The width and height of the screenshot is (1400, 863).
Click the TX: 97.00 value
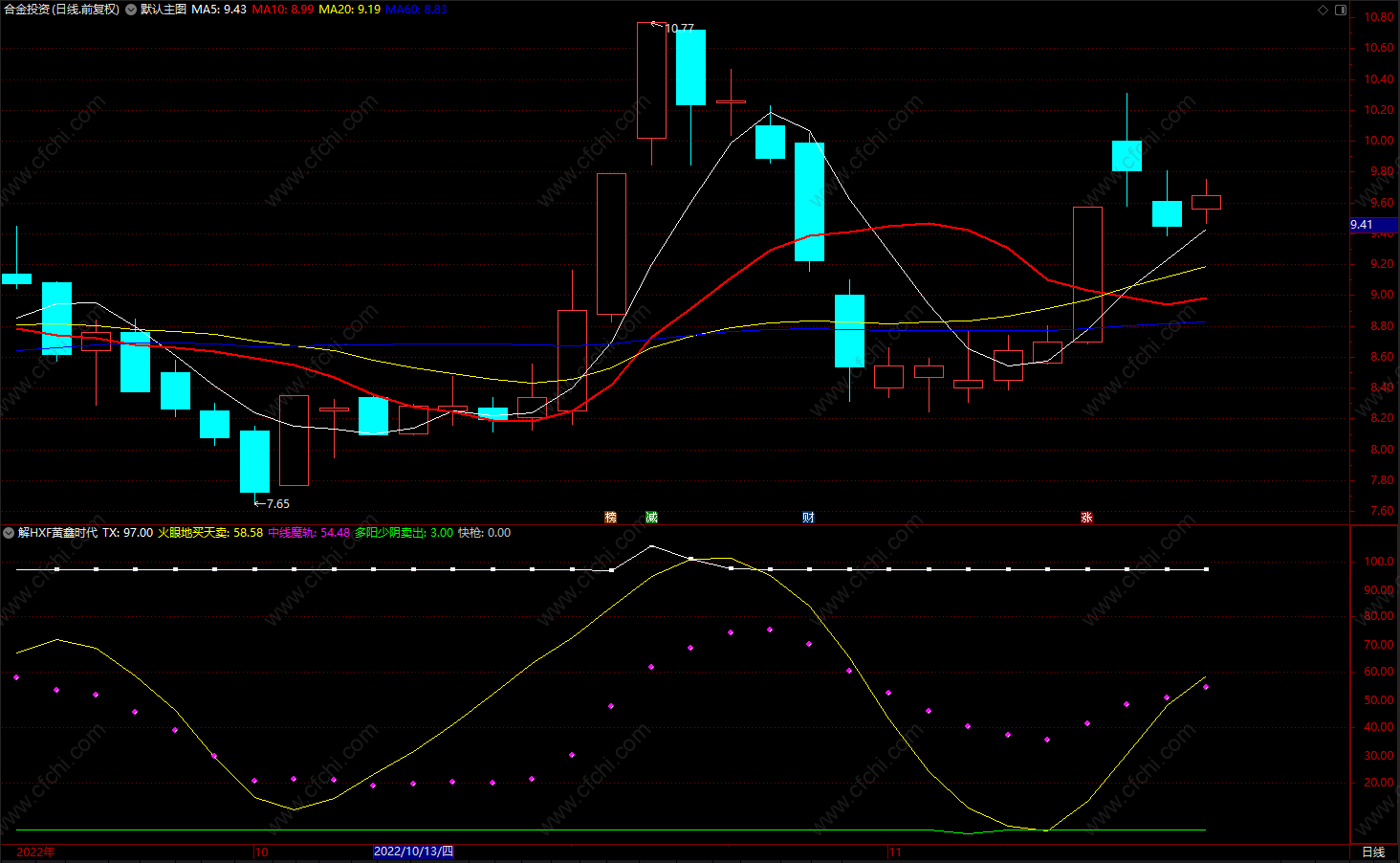(127, 533)
